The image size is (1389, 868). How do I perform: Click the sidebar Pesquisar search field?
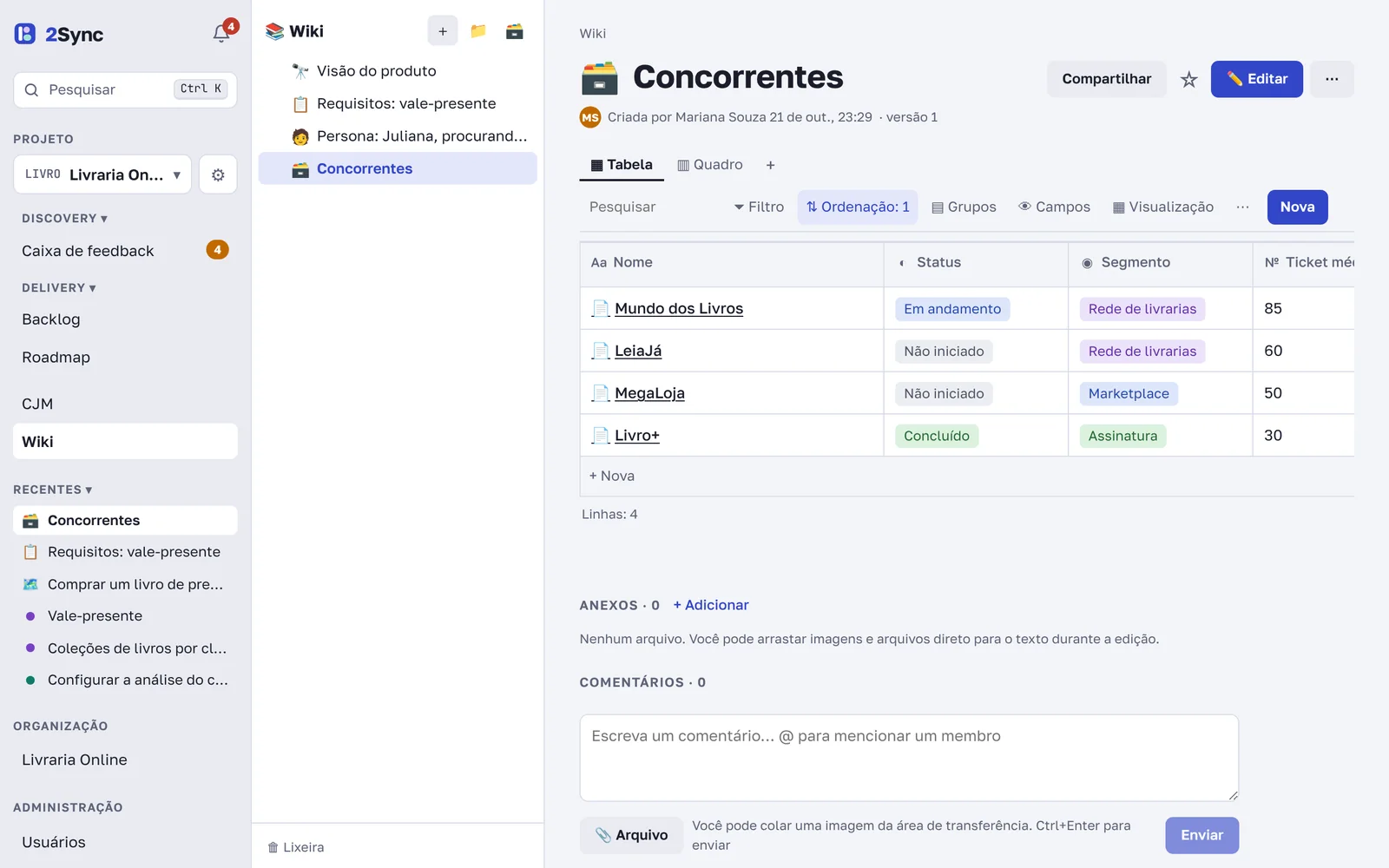click(125, 89)
